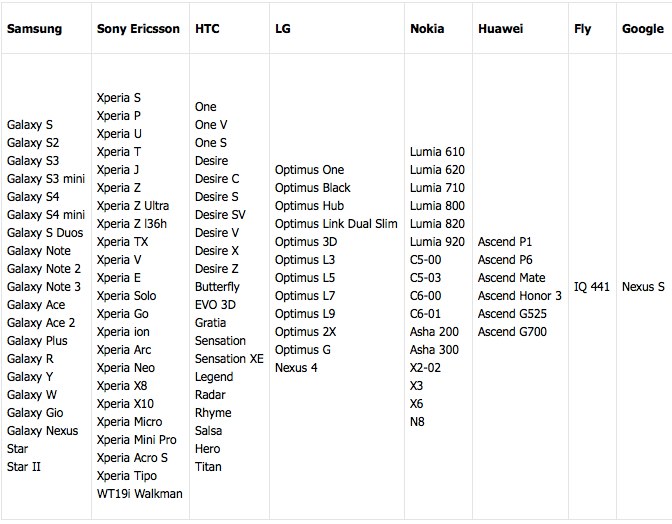Click Optimus Link Dual Slim entry
Screen dimensions: 672x524
[336, 224]
